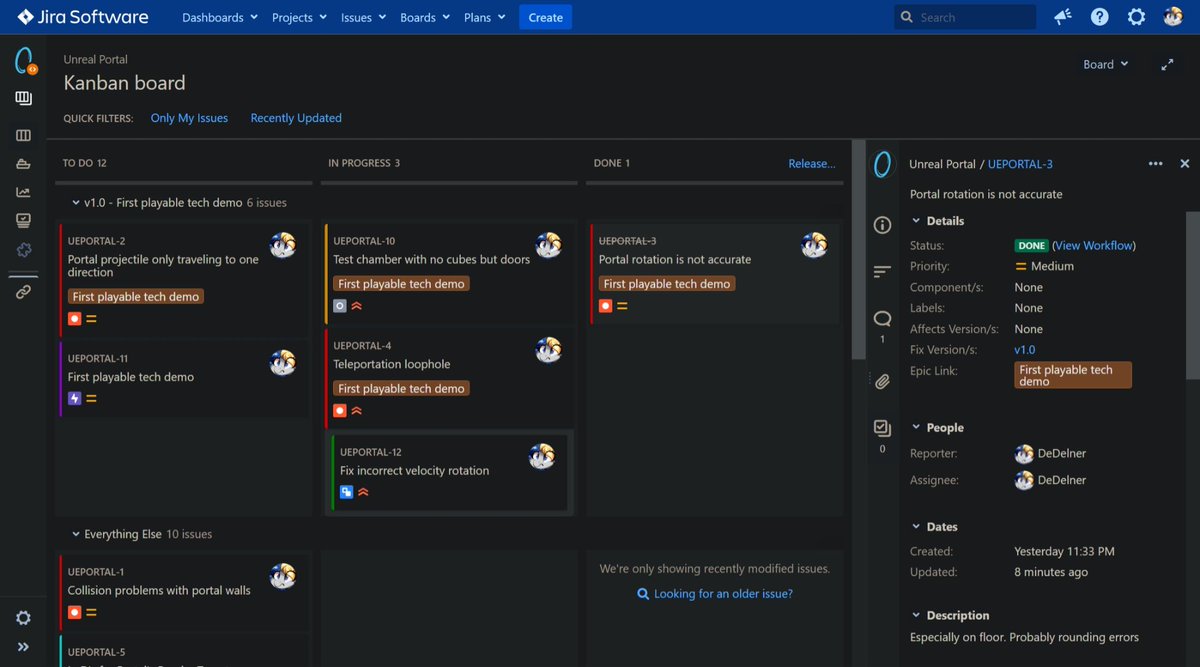1200x667 pixels.
Task: Open the Board dropdown at top right
Action: [1106, 64]
